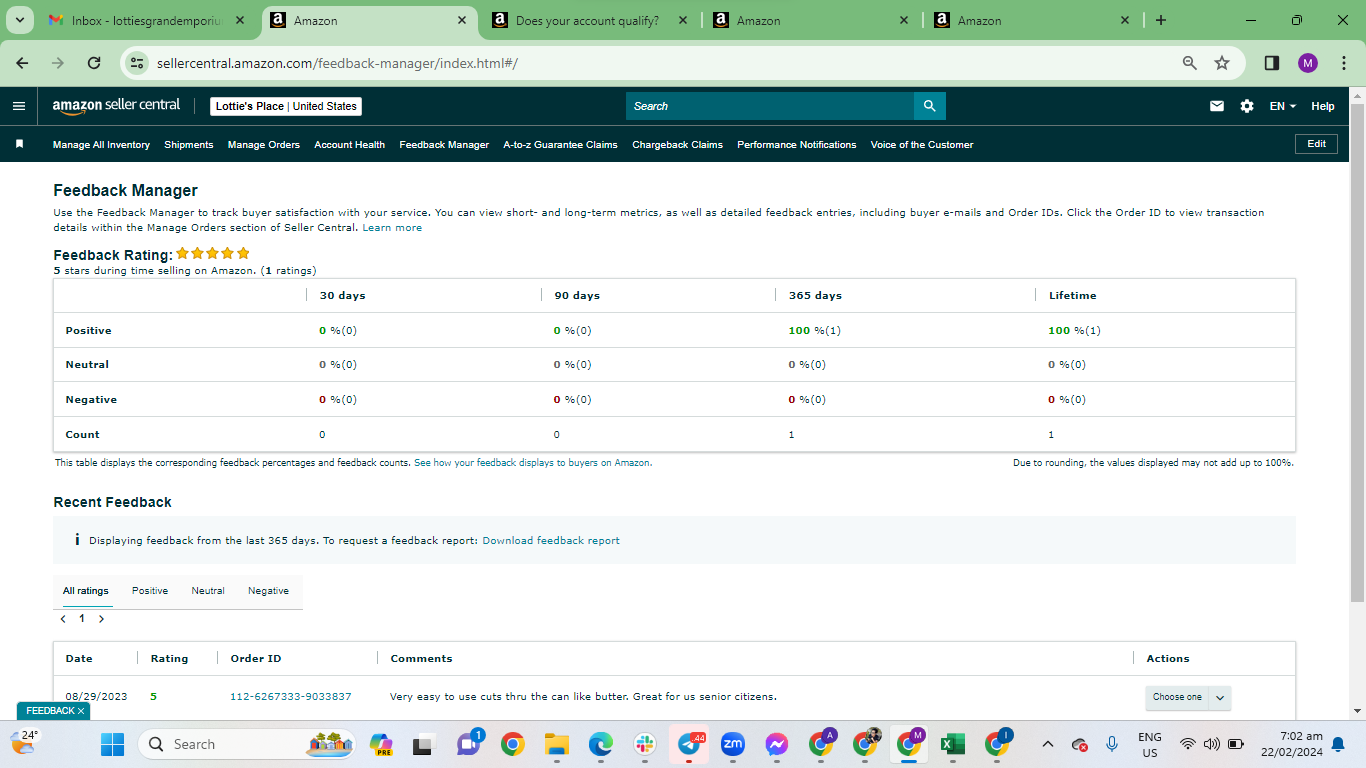The height and width of the screenshot is (768, 1366).
Task: Open the Chrome profile avatar M
Action: 1308,63
